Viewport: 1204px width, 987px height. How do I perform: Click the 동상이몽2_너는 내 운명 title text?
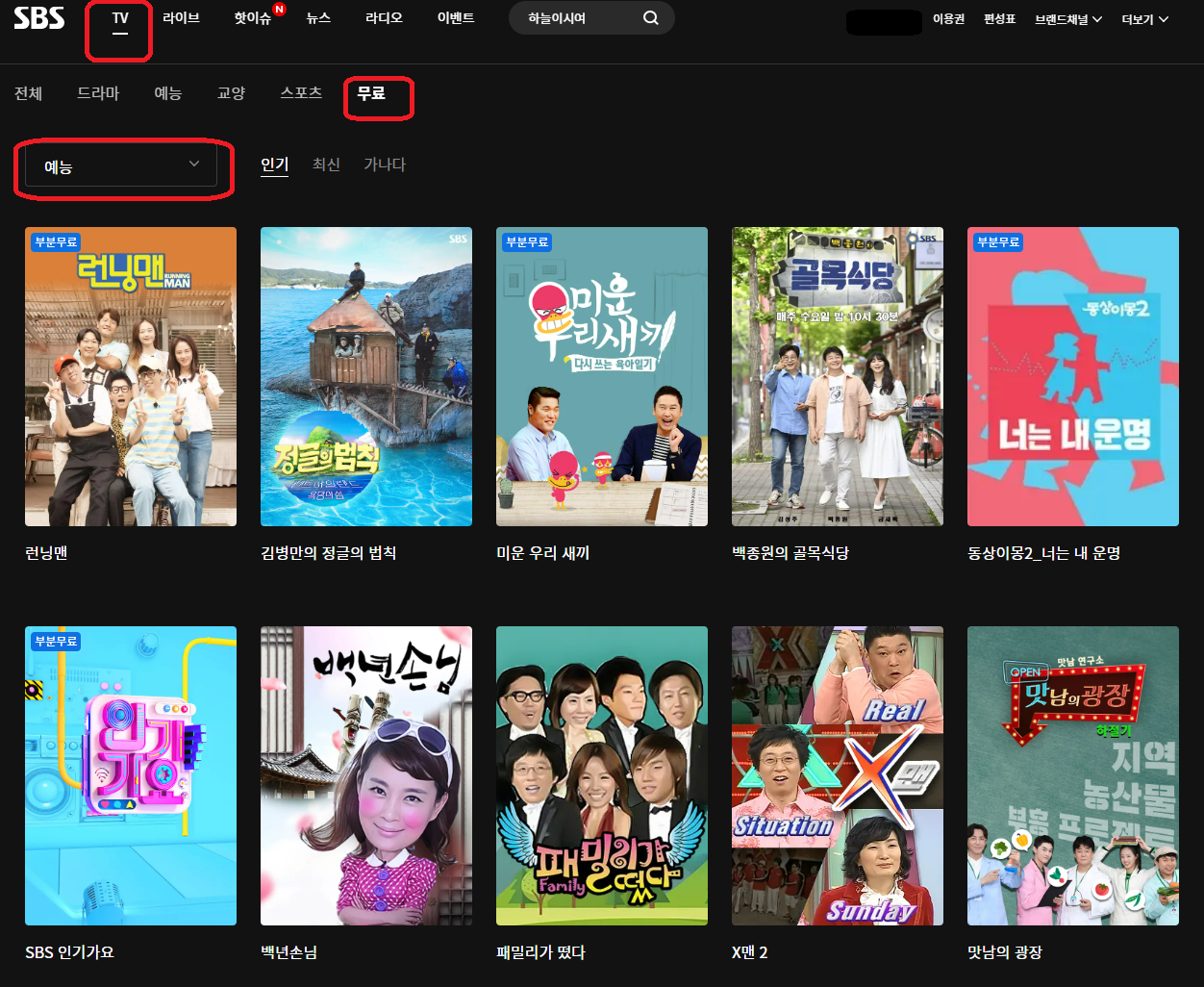pos(1044,553)
